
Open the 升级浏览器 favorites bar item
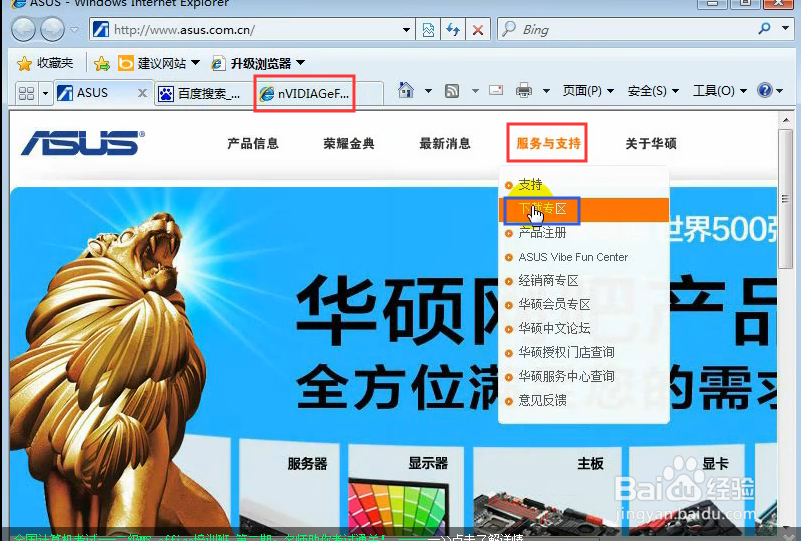[258, 63]
